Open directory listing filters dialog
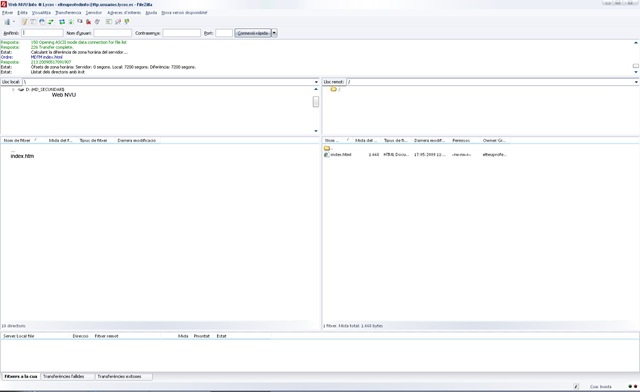Image resolution: width=640 pixels, height=392 pixels. coord(109,22)
